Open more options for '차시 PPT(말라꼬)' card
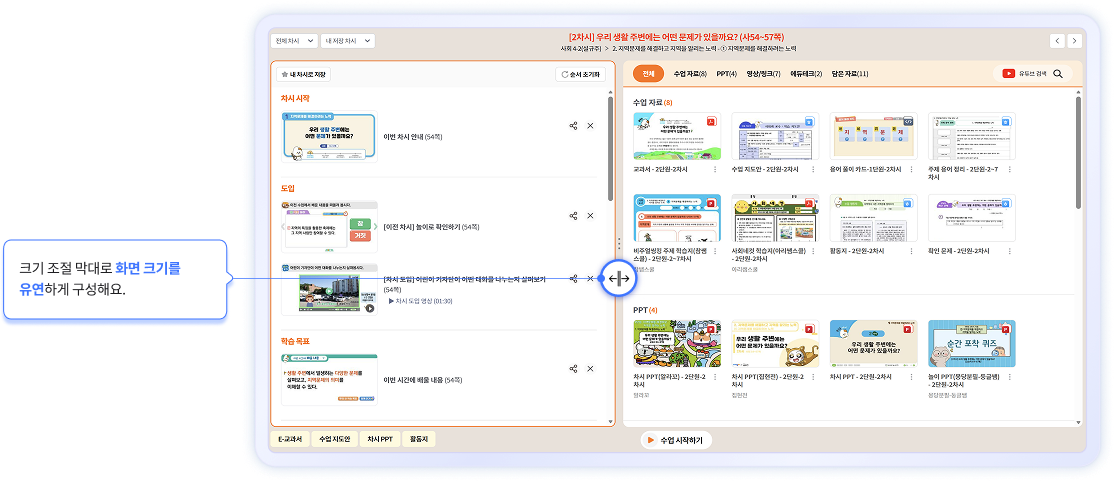 point(715,376)
